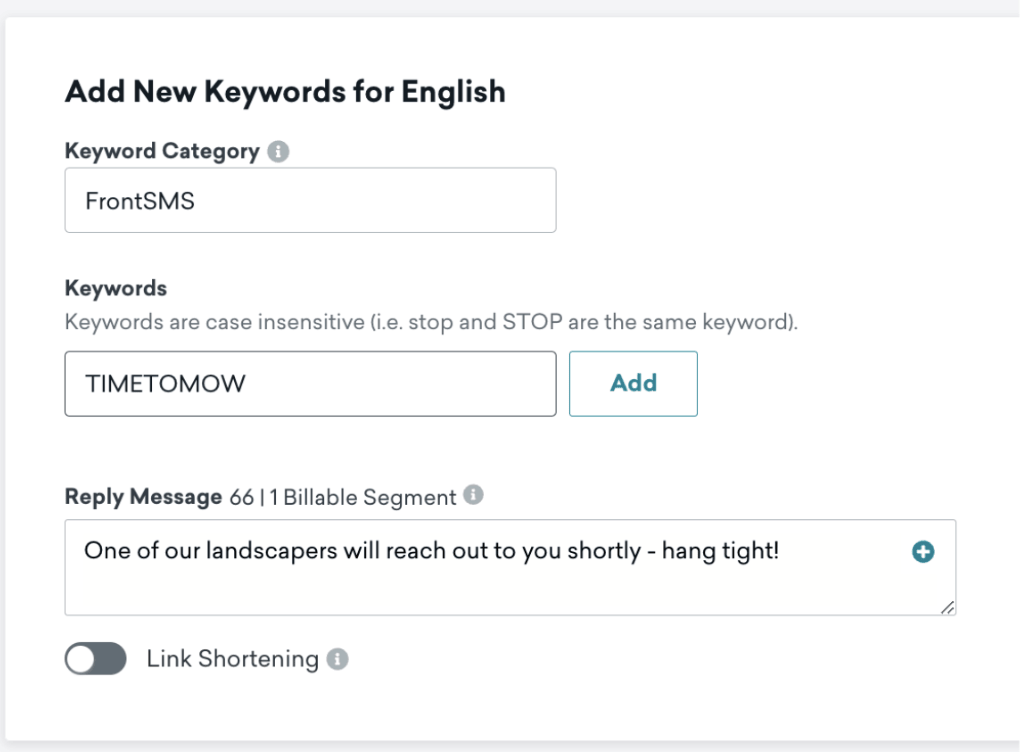Viewport: 1022px width, 752px height.
Task: Click the Reply Message textarea resize handle
Action: click(x=947, y=607)
